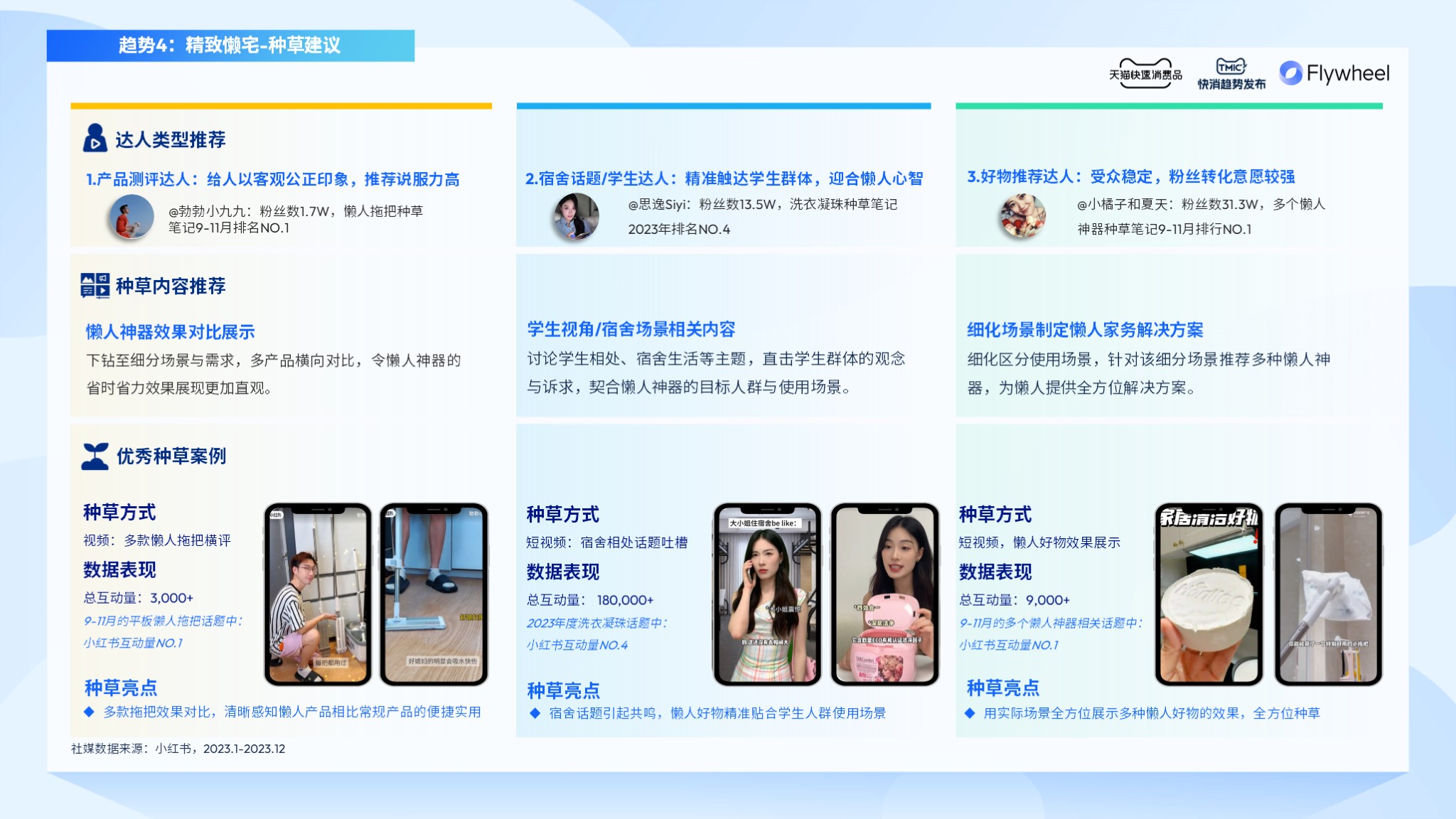This screenshot has width=1456, height=819.
Task: Click the 3.好物推荐达人 heading line
Action: (x=1131, y=176)
